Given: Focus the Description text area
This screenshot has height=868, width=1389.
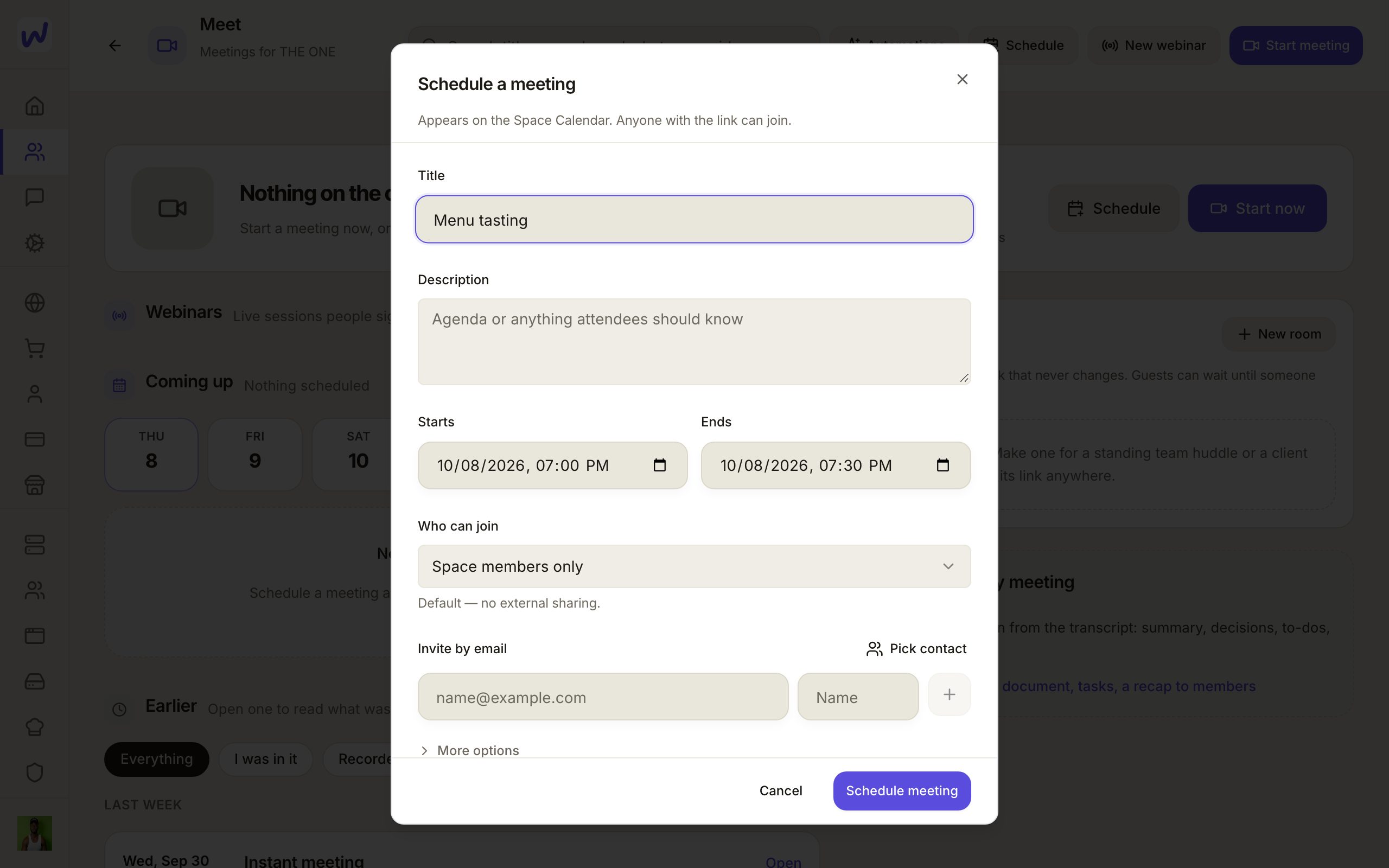Looking at the screenshot, I should tap(694, 342).
